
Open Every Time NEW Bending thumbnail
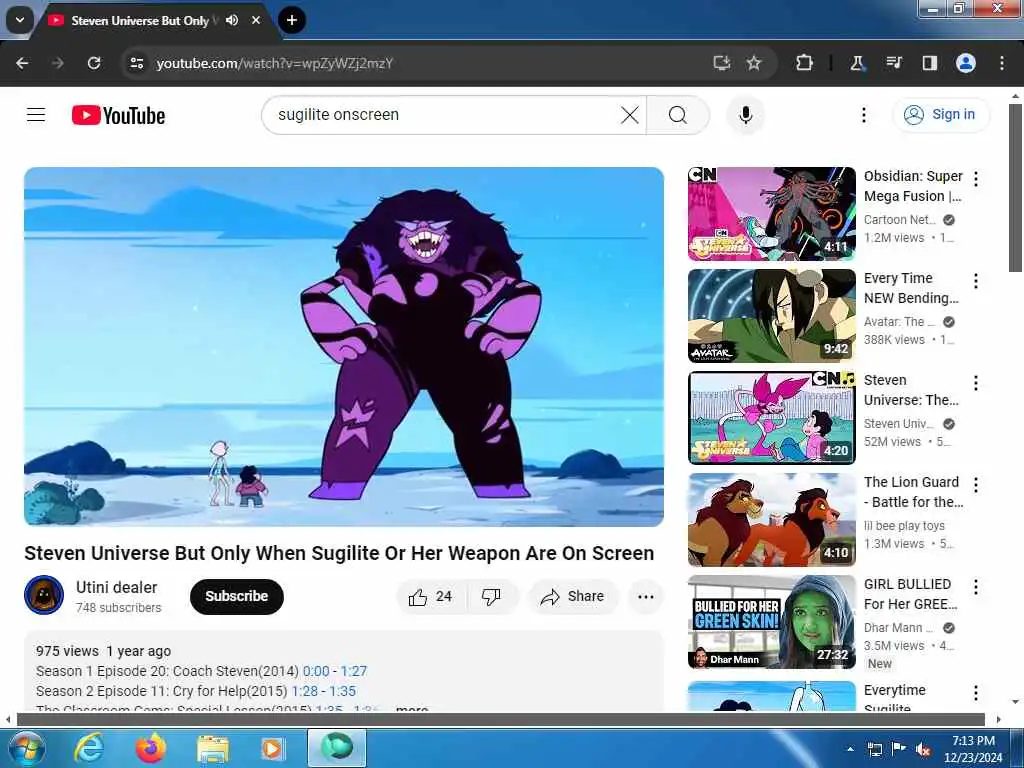(x=772, y=315)
